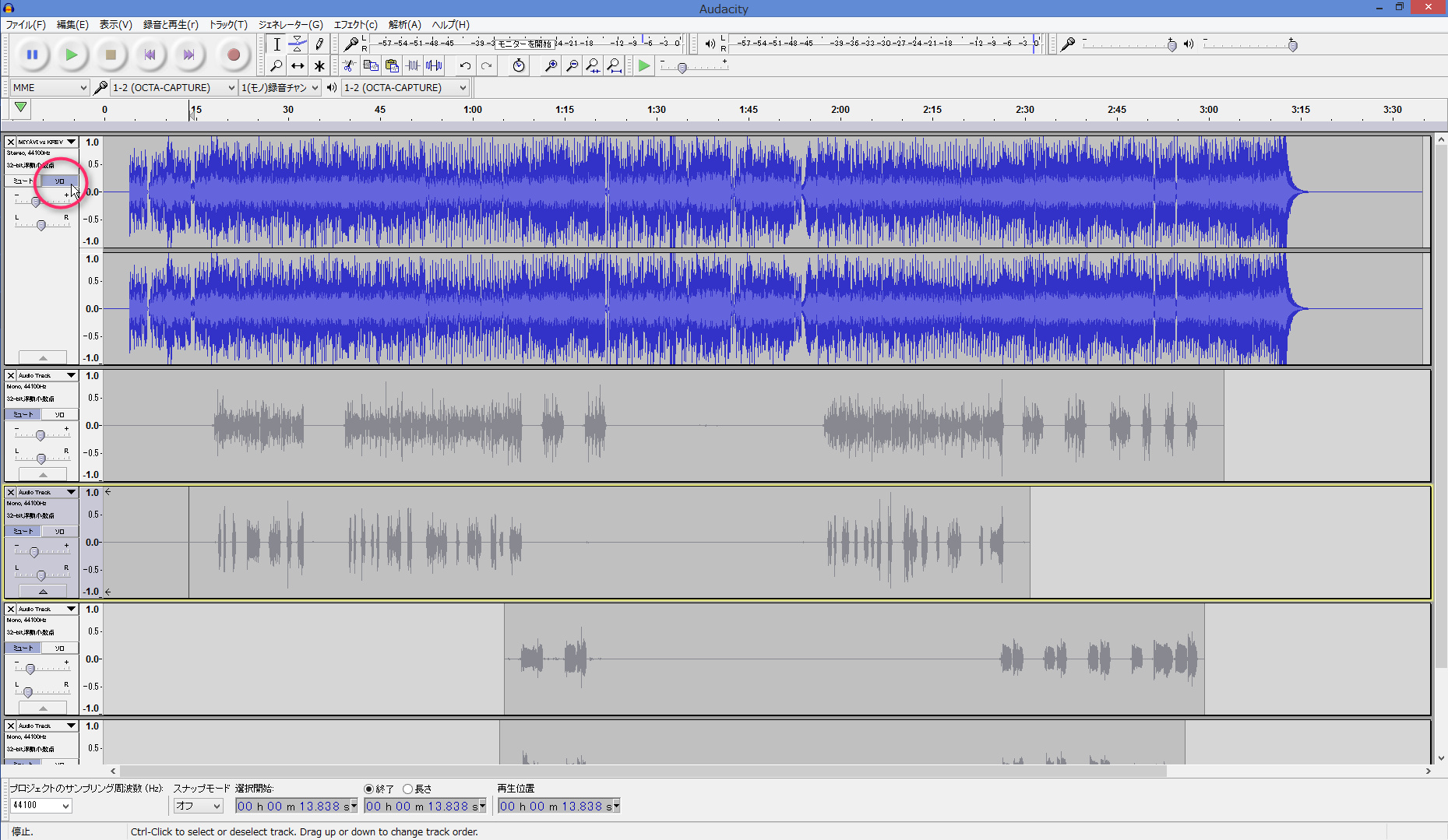Click the playback speed slider
Image resolution: width=1448 pixels, height=840 pixels.
click(694, 66)
